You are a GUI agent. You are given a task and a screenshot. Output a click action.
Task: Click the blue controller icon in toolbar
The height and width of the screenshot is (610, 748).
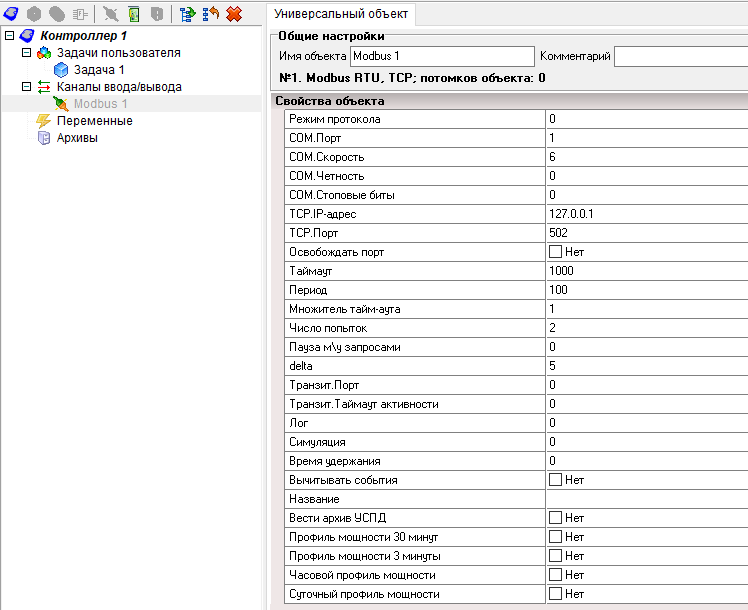[11, 14]
